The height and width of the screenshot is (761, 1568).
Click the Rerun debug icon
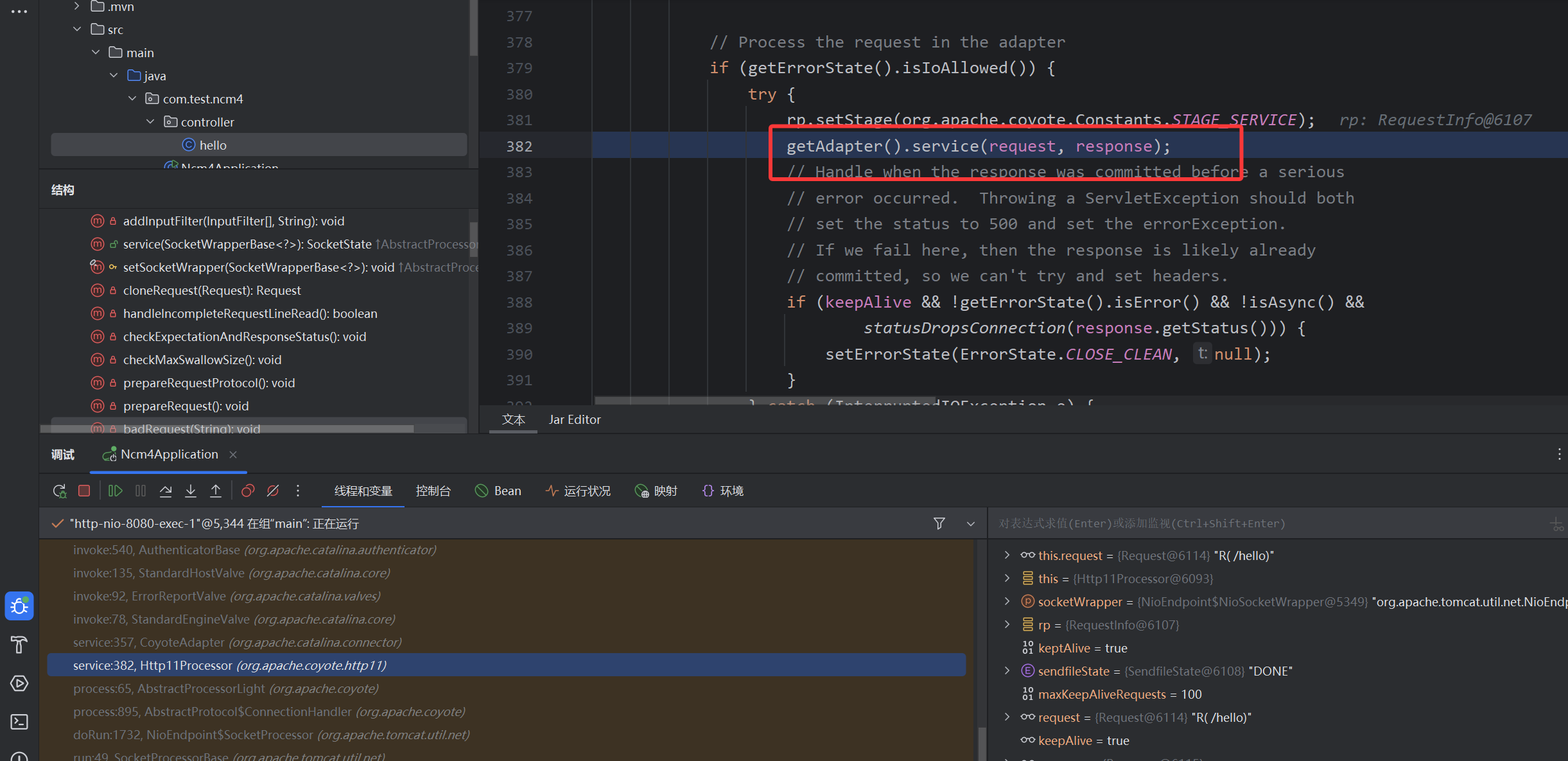click(x=59, y=491)
